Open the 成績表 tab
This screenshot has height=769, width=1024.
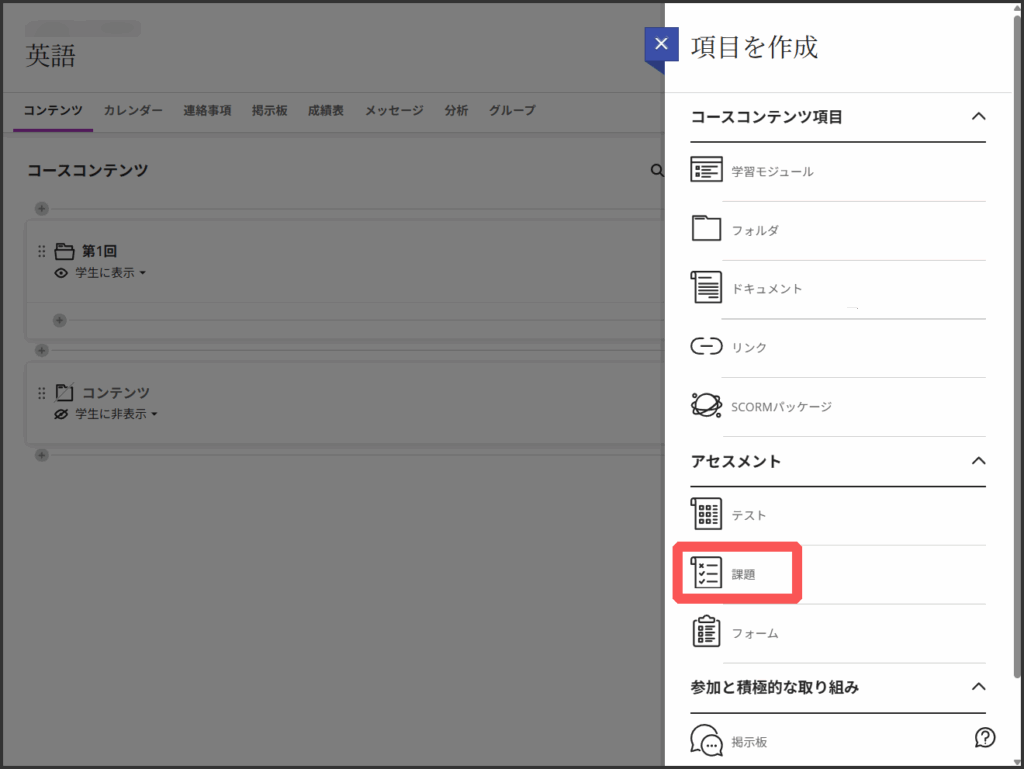click(x=325, y=111)
